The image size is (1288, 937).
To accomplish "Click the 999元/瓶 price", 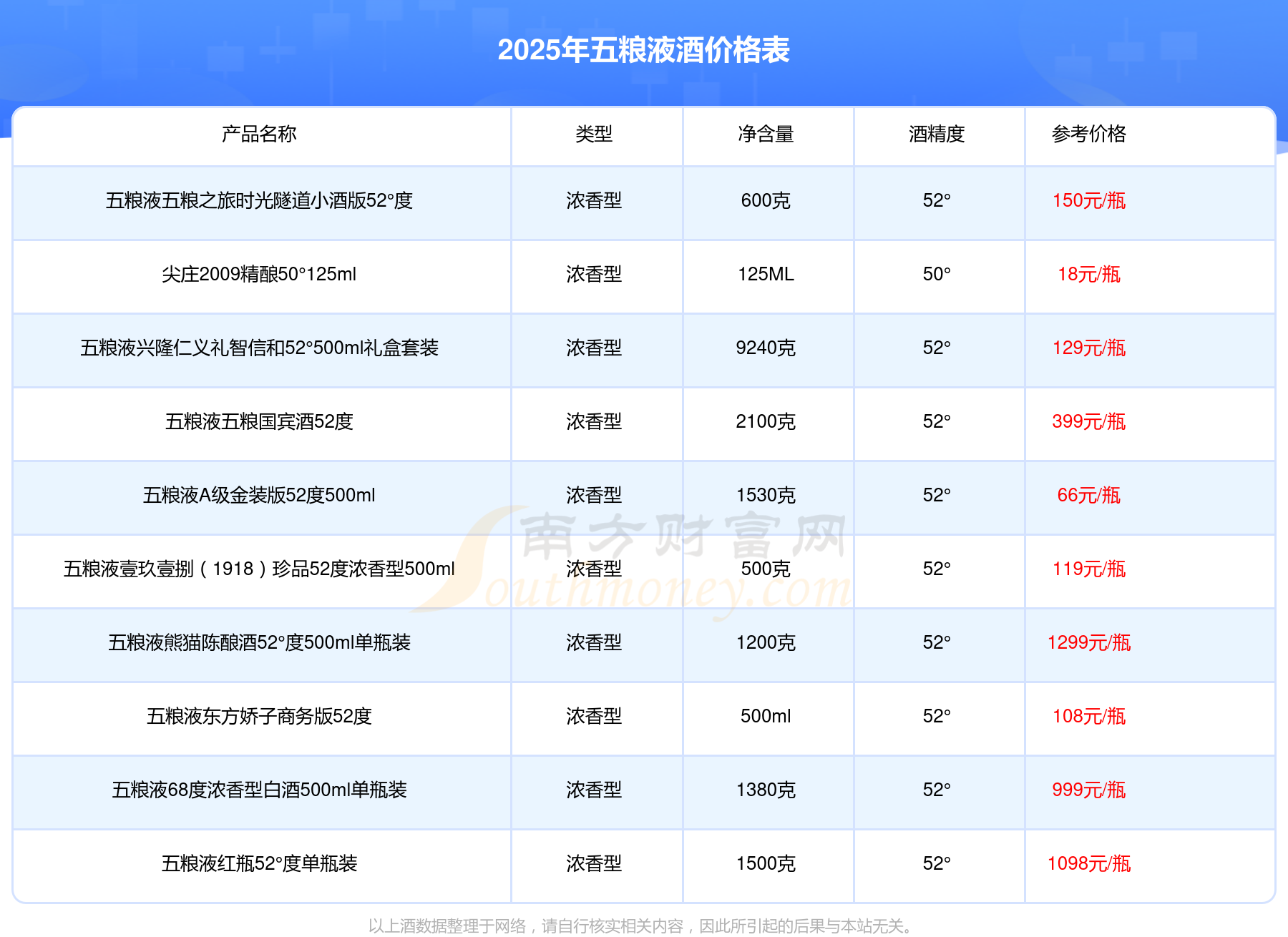I will pyautogui.click(x=1089, y=790).
